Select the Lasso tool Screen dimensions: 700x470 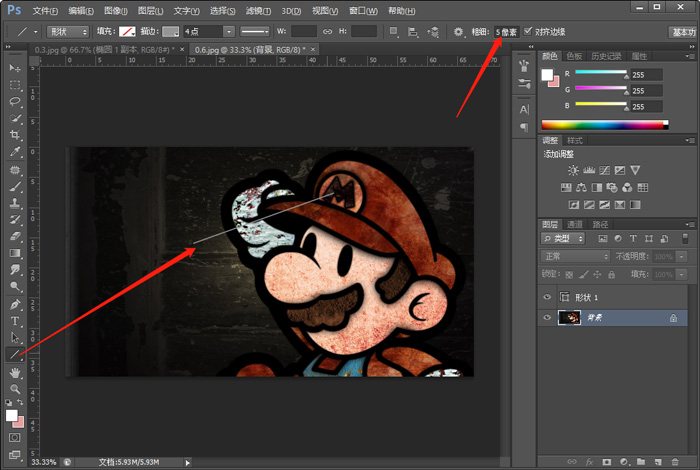(x=15, y=101)
